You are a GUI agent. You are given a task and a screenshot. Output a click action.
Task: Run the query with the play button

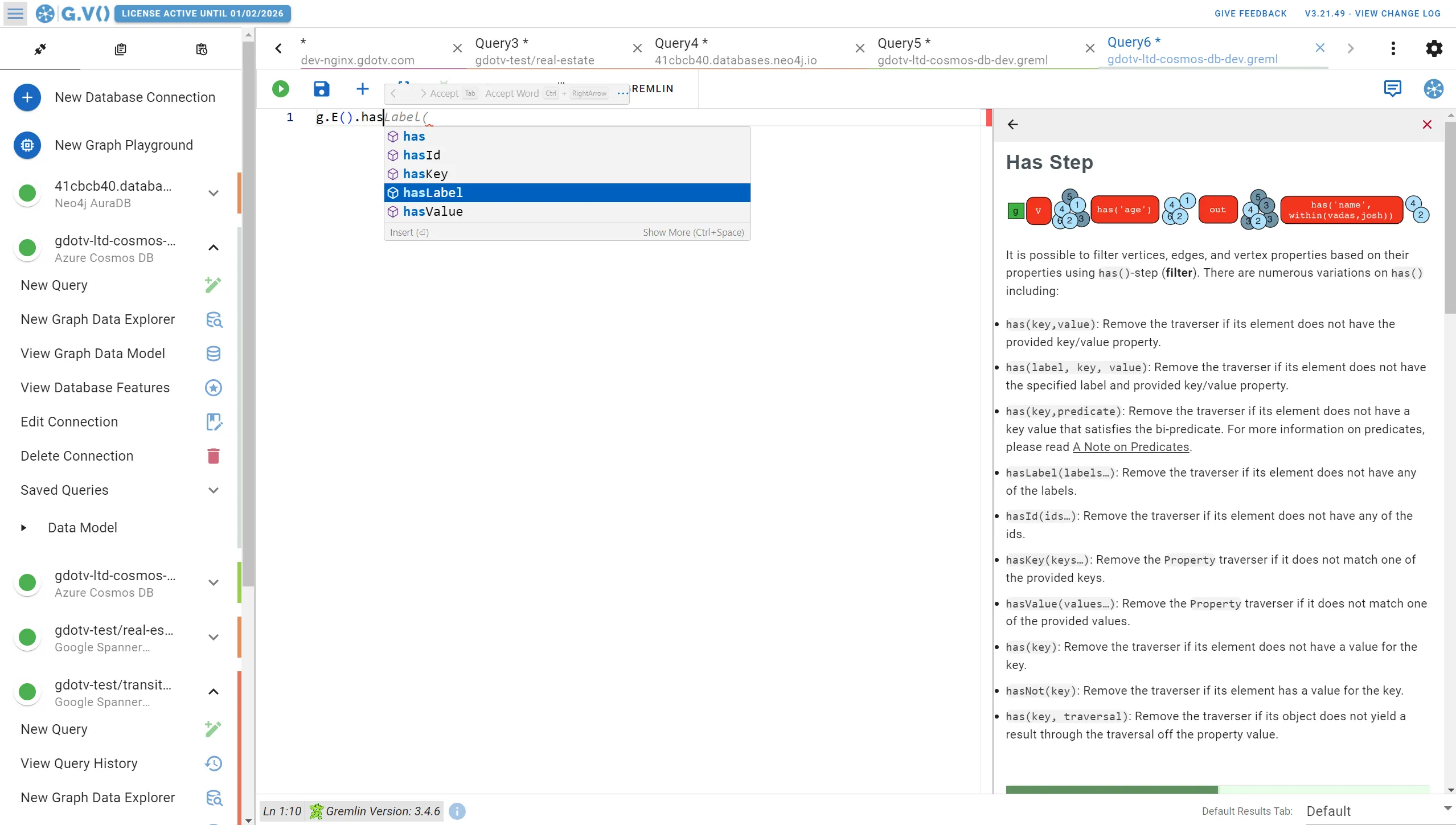click(x=281, y=89)
